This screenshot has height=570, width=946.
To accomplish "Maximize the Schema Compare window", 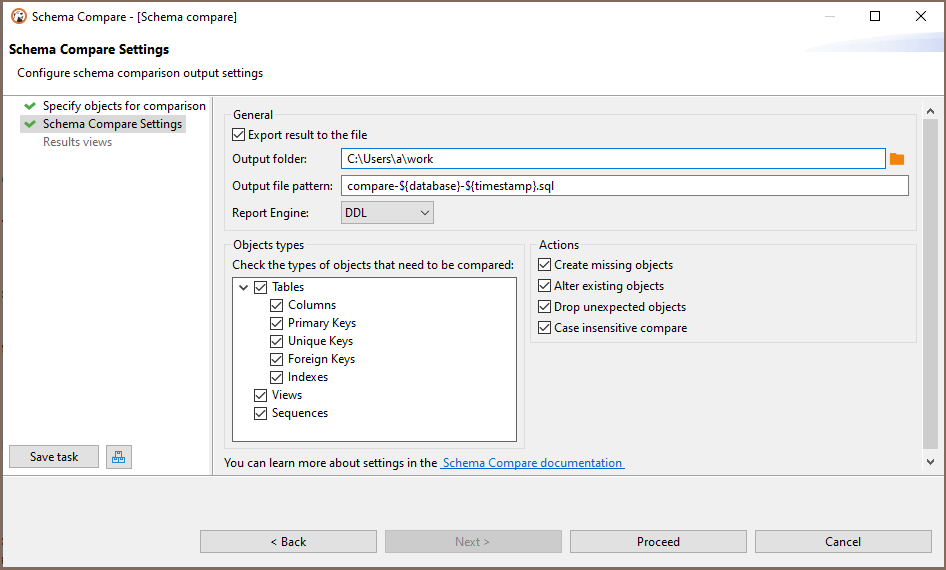I will (875, 16).
